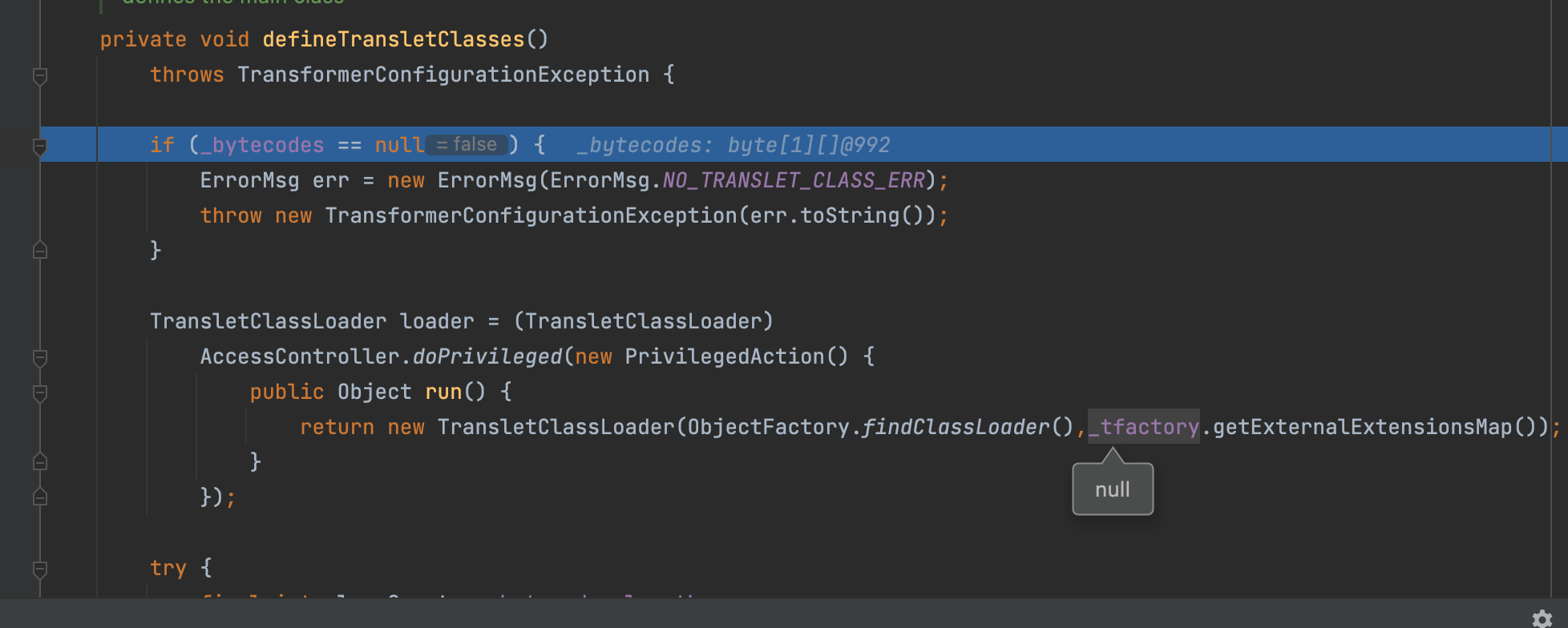The image size is (1568, 628).
Task: Collapse the defineTransletClasses method fold marker
Action: tap(40, 76)
